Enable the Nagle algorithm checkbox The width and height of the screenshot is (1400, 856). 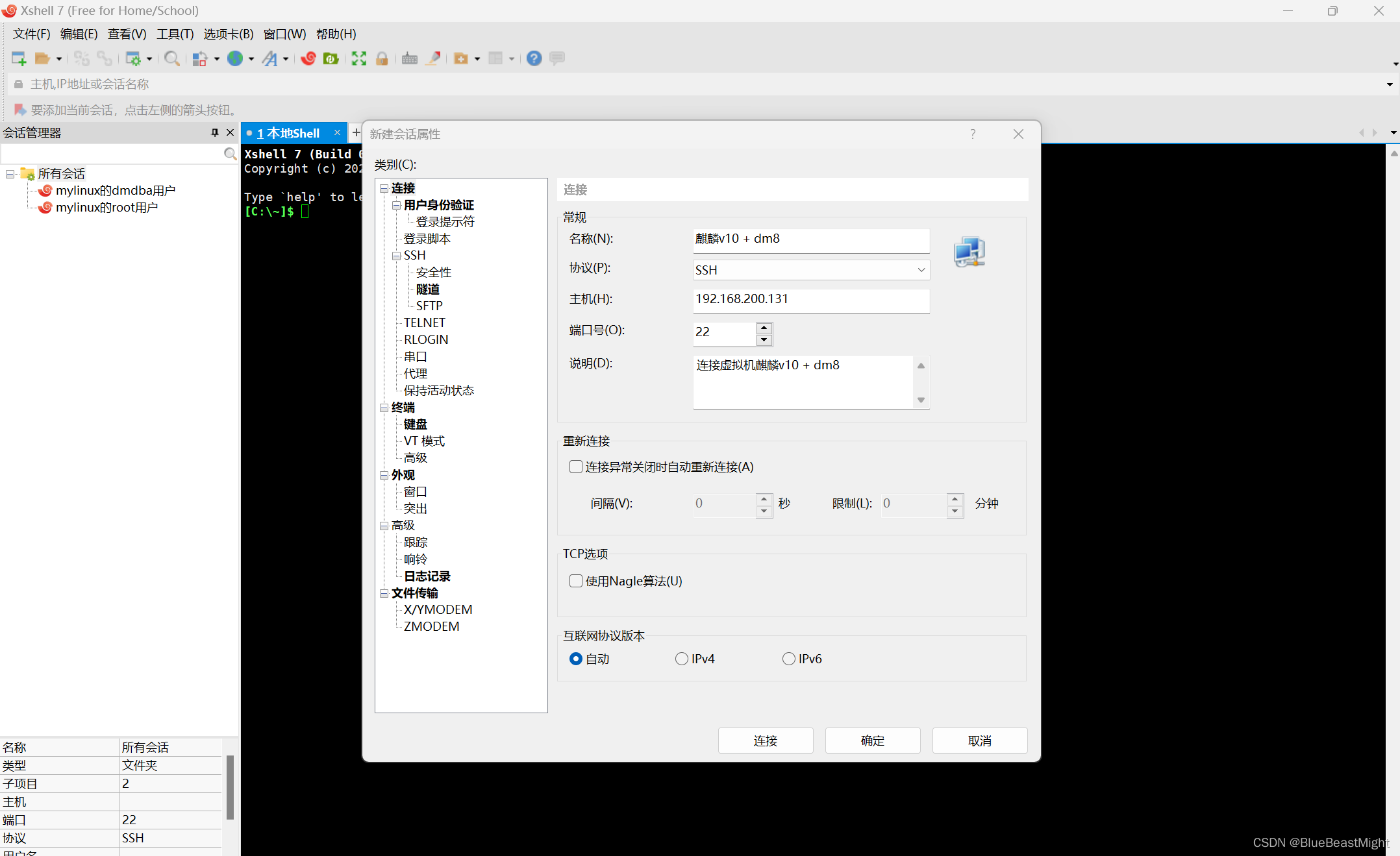tap(576, 581)
